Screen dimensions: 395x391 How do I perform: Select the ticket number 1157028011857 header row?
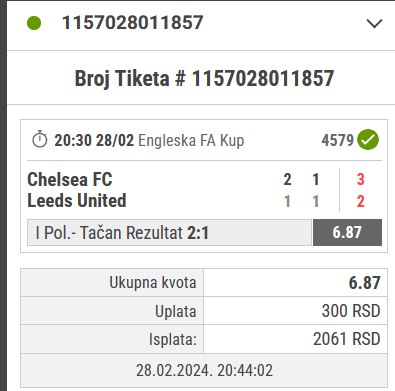[201, 25]
